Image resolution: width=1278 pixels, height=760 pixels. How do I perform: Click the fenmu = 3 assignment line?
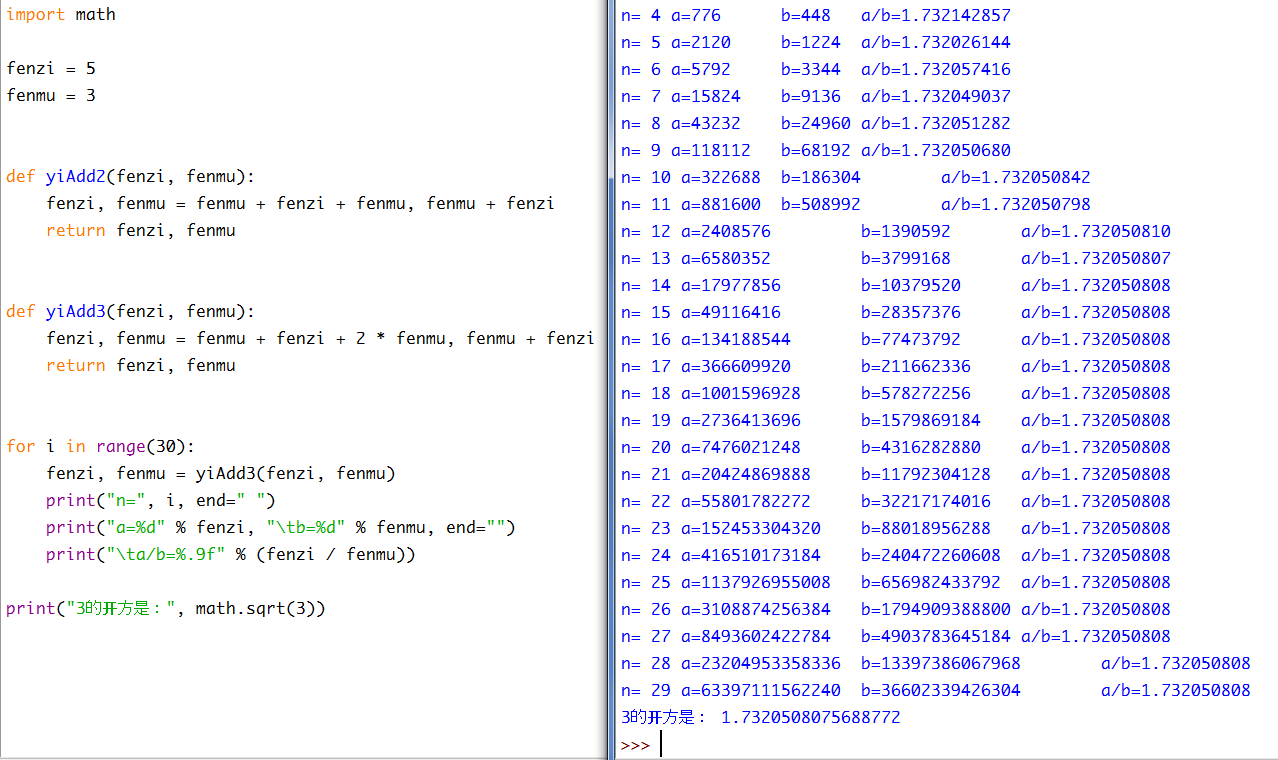[51, 96]
